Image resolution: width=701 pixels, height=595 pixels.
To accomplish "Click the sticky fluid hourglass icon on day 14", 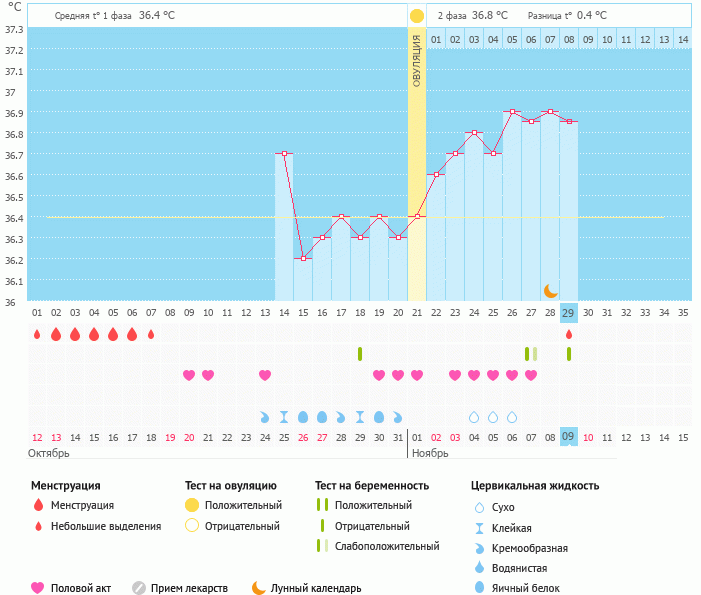I will tap(284, 417).
